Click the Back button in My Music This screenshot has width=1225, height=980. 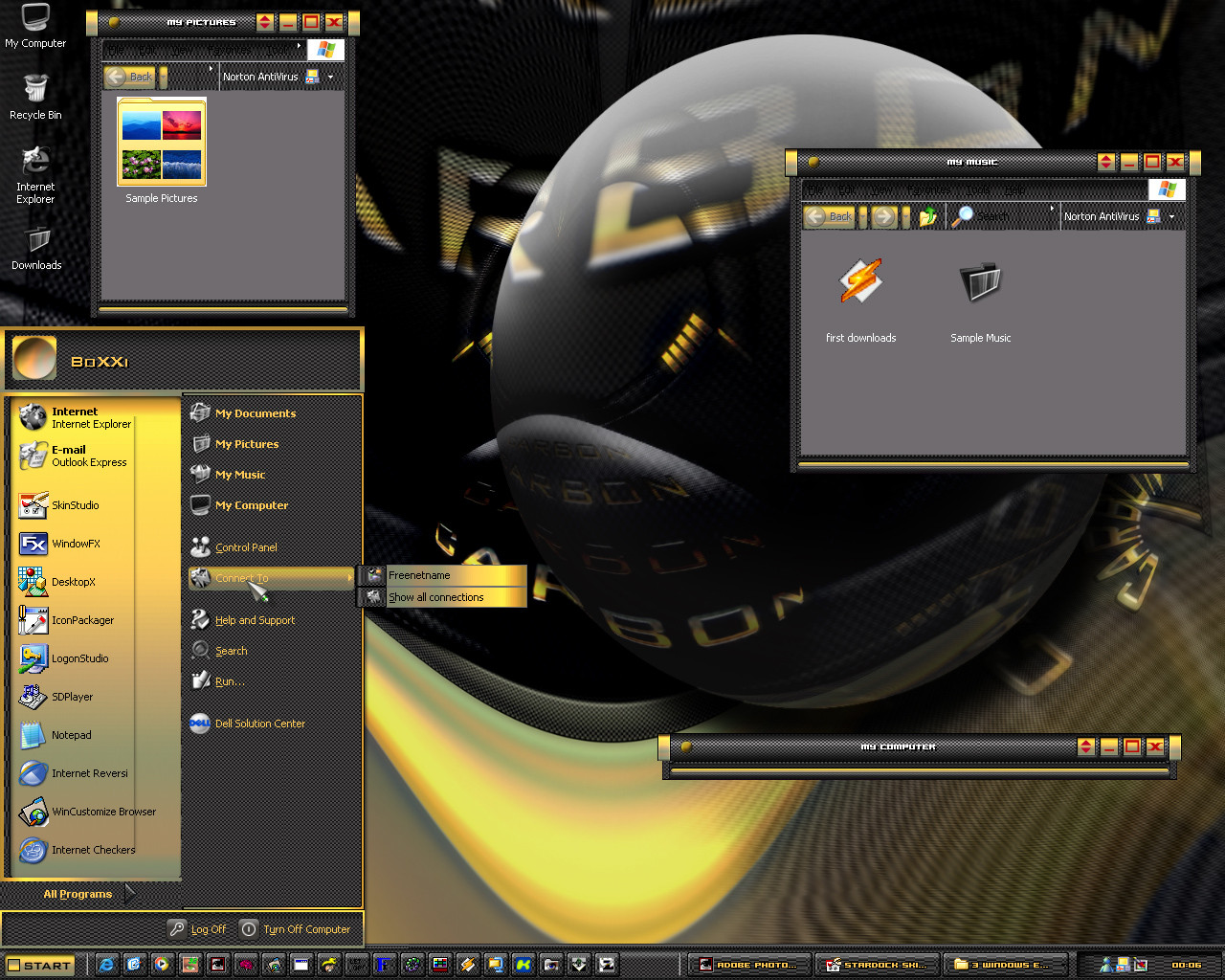829,217
